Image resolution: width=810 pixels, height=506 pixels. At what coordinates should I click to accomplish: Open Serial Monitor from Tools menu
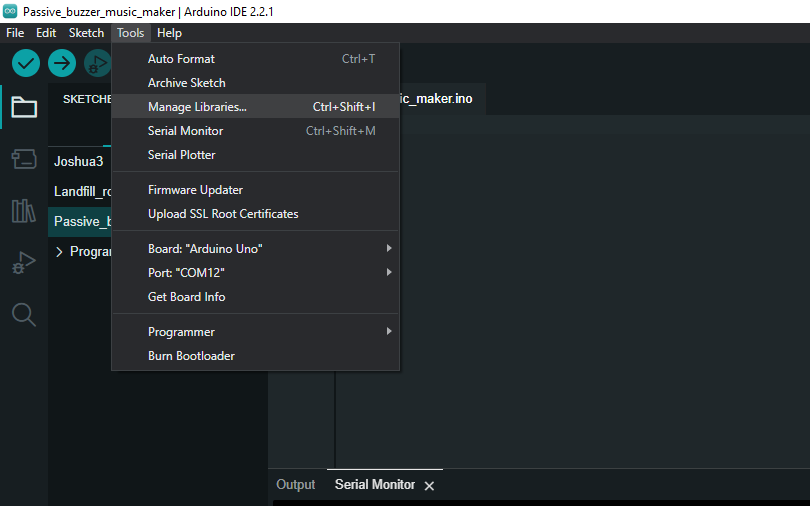(x=255, y=131)
